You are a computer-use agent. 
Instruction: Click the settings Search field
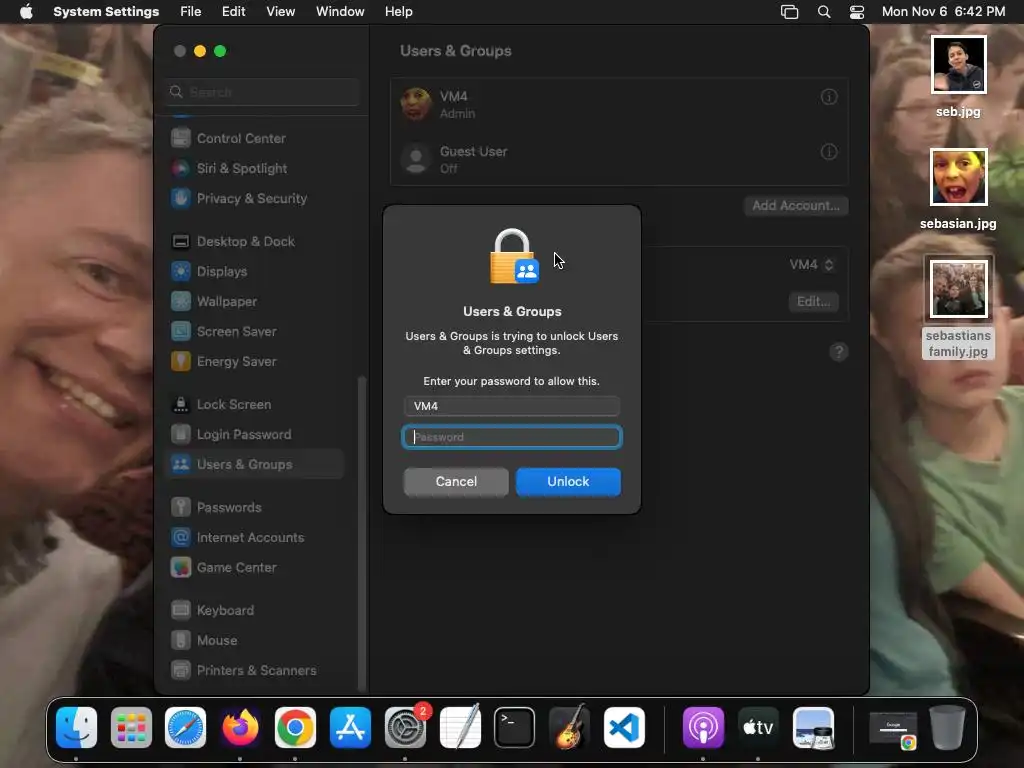[x=262, y=92]
